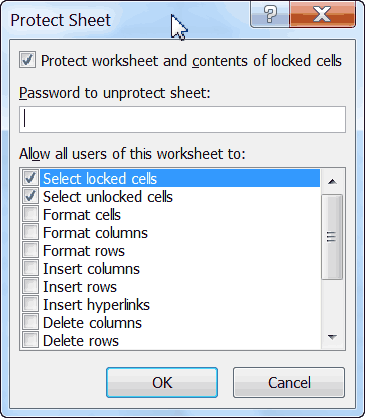
Task: Close the Protect Sheet dialog
Action: tap(322, 14)
